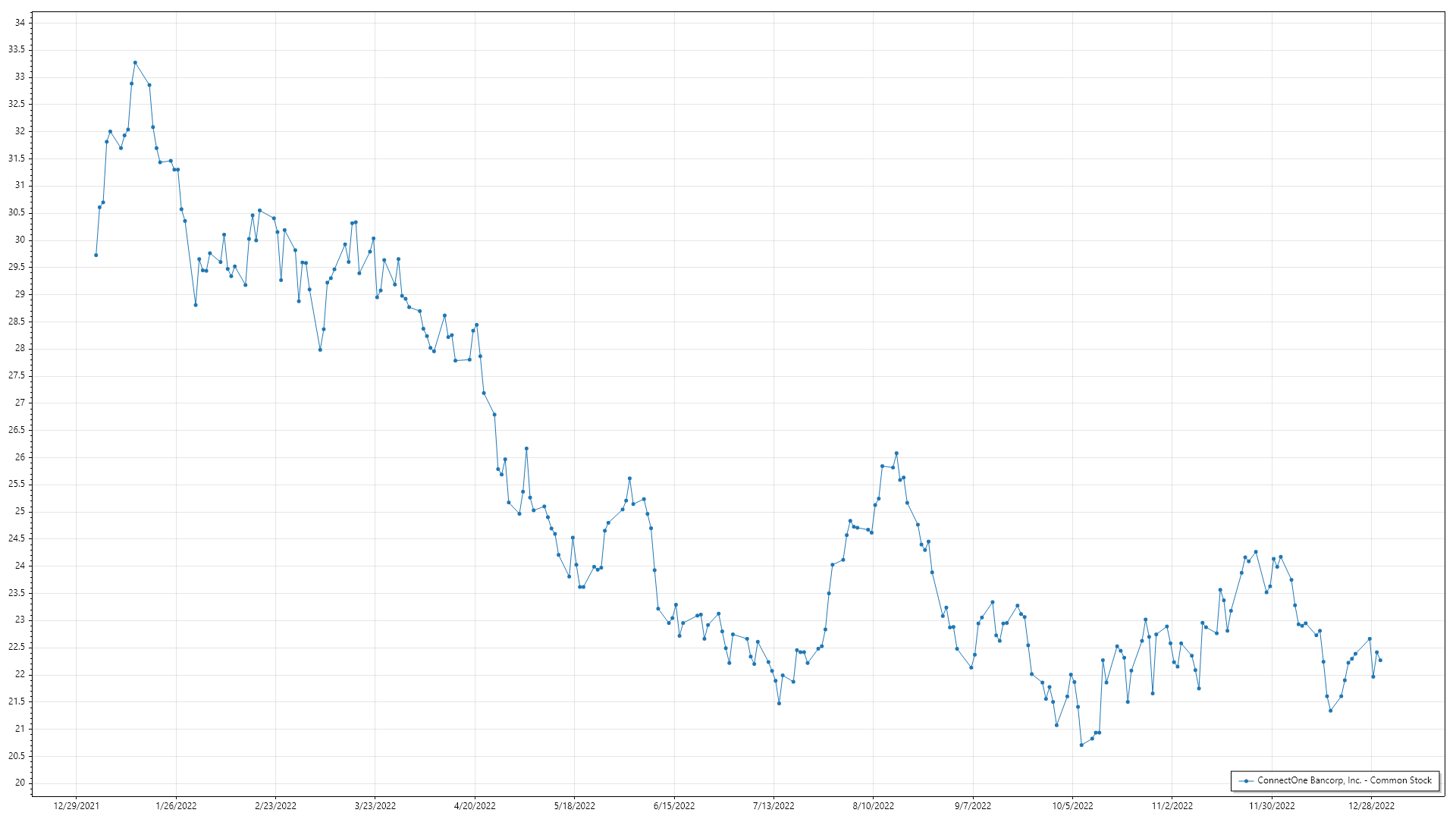Click the 34 label on the y-axis
This screenshot has height=819, width=1456.
pos(20,23)
